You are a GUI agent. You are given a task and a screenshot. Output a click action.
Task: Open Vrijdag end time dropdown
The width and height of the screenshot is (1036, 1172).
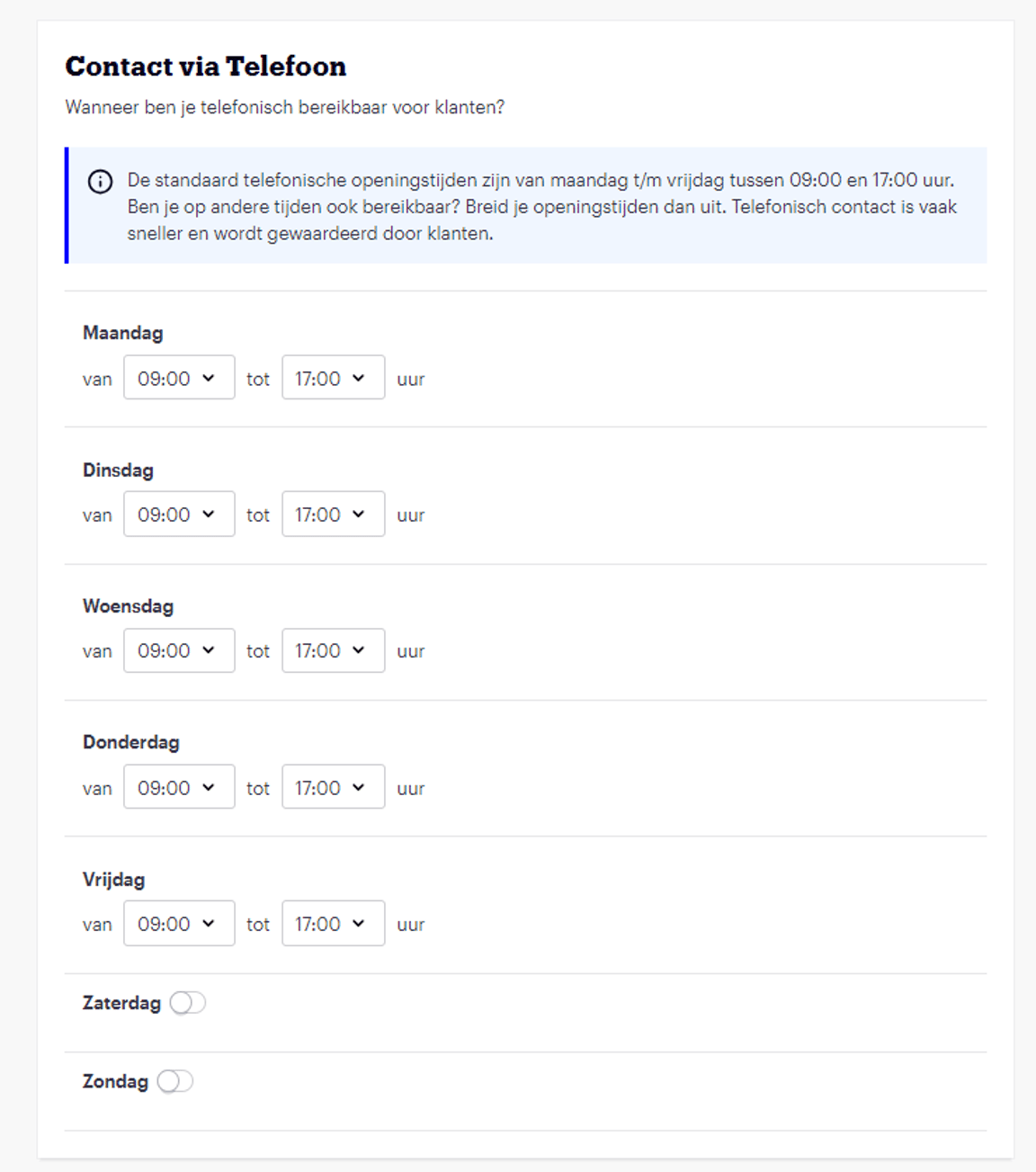[x=333, y=924]
